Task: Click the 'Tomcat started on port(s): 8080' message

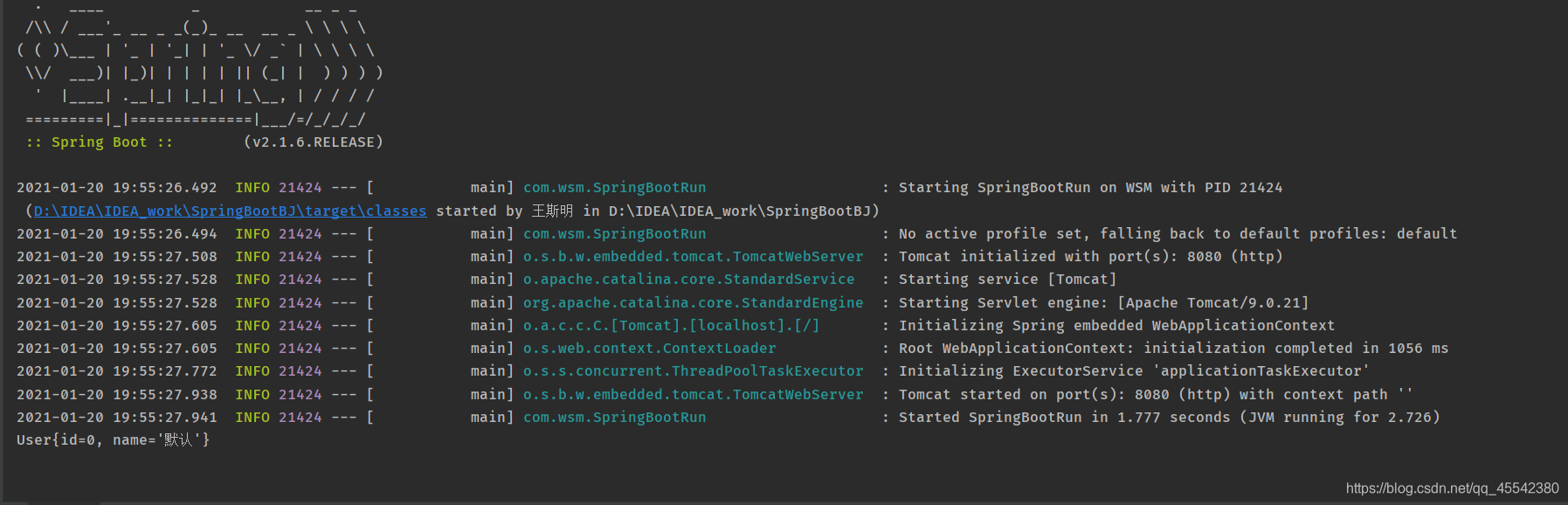Action: pyautogui.click(x=1156, y=394)
